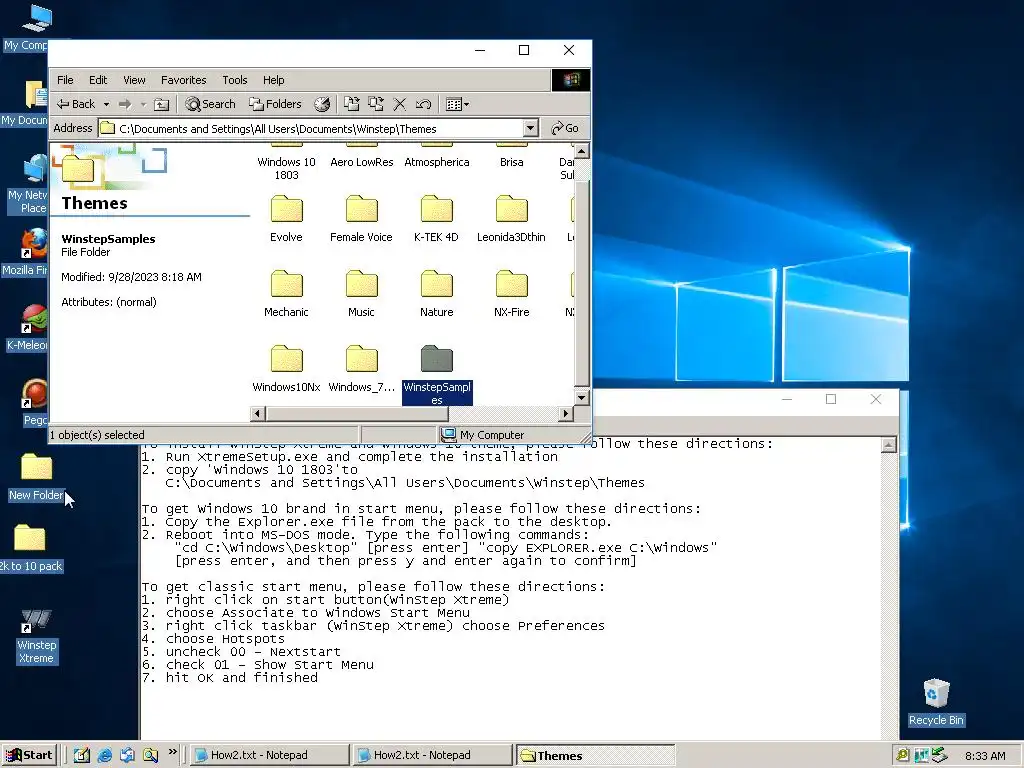The width and height of the screenshot is (1024, 768).
Task: Expand the address bar dropdown arrow
Action: tap(531, 129)
